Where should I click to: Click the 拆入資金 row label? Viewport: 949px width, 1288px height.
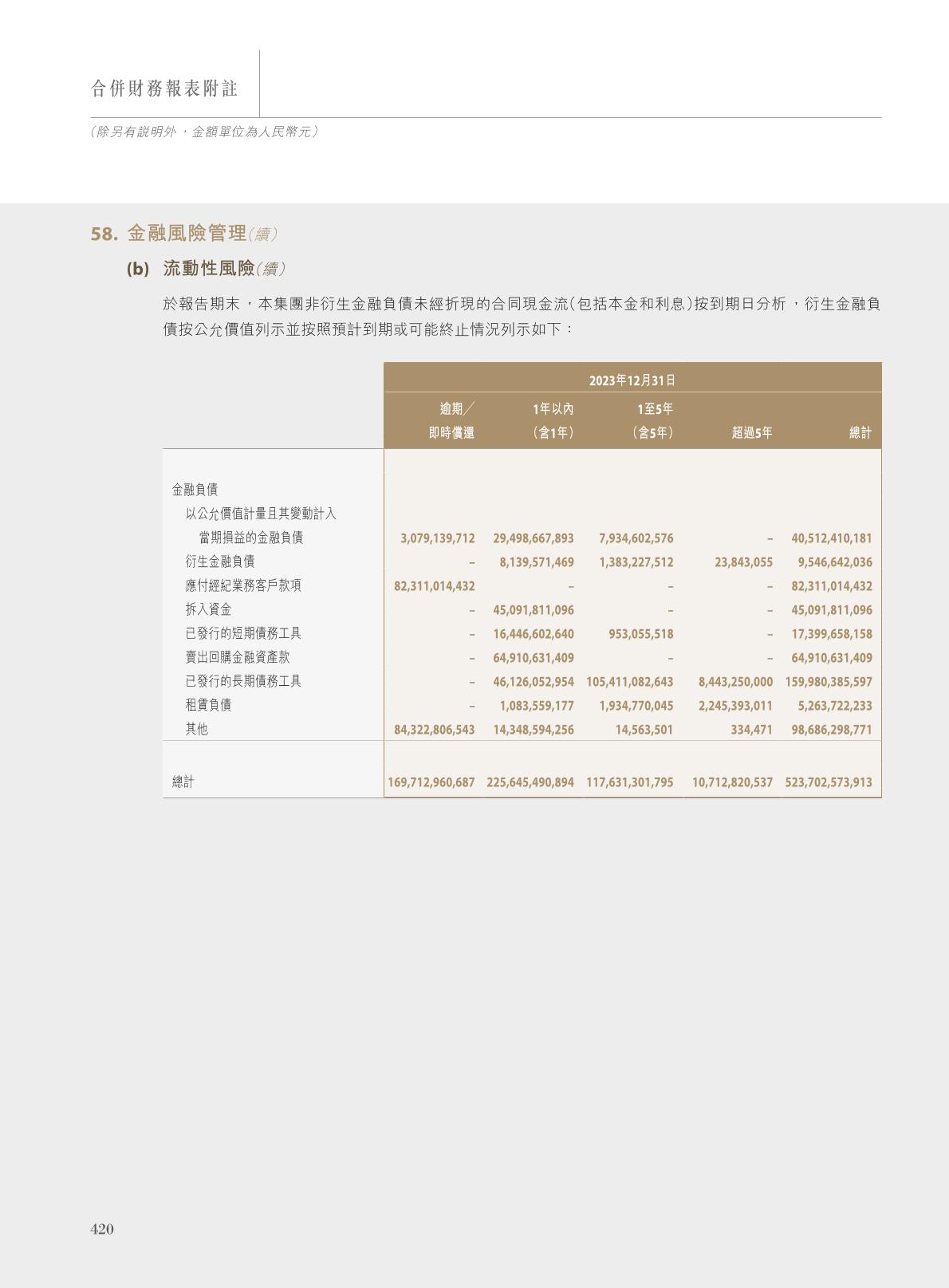tap(208, 609)
